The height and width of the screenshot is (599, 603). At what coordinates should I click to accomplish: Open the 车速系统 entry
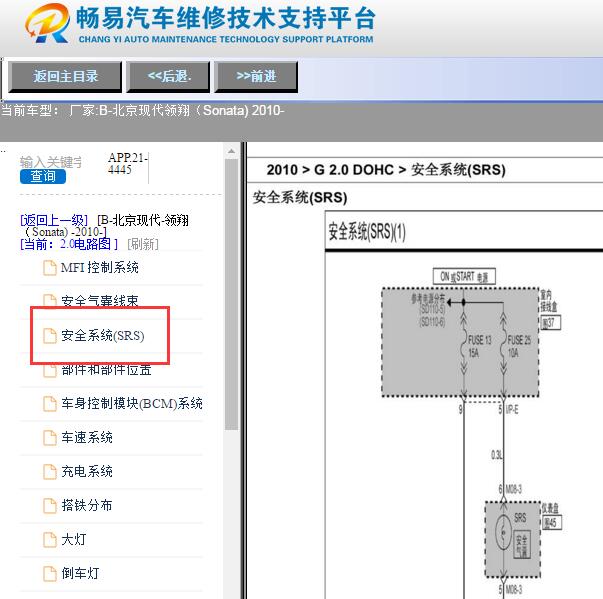[87, 437]
